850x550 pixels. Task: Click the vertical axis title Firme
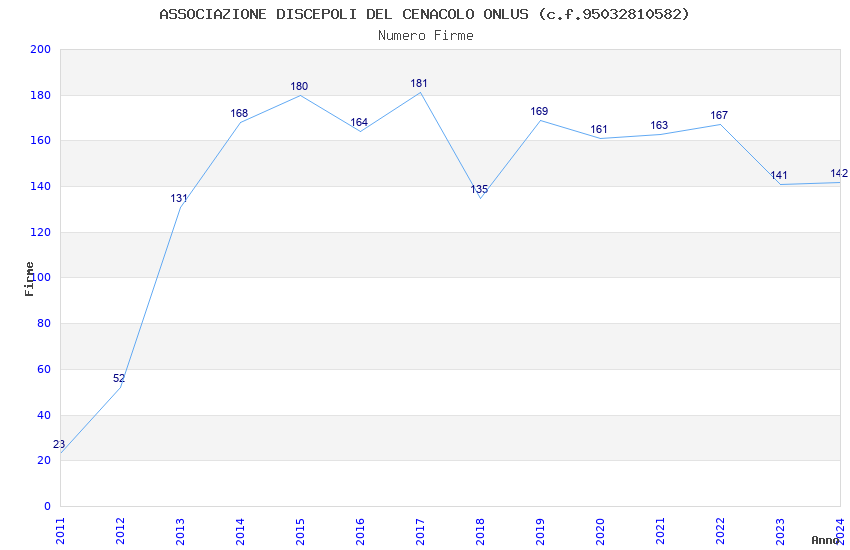(29, 279)
